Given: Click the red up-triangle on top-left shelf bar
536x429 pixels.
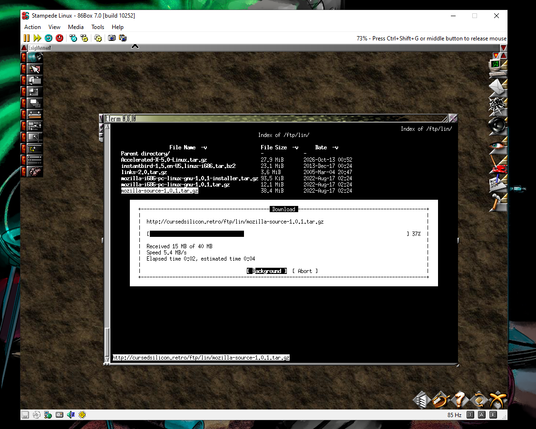Looking at the screenshot, I should (24, 48).
